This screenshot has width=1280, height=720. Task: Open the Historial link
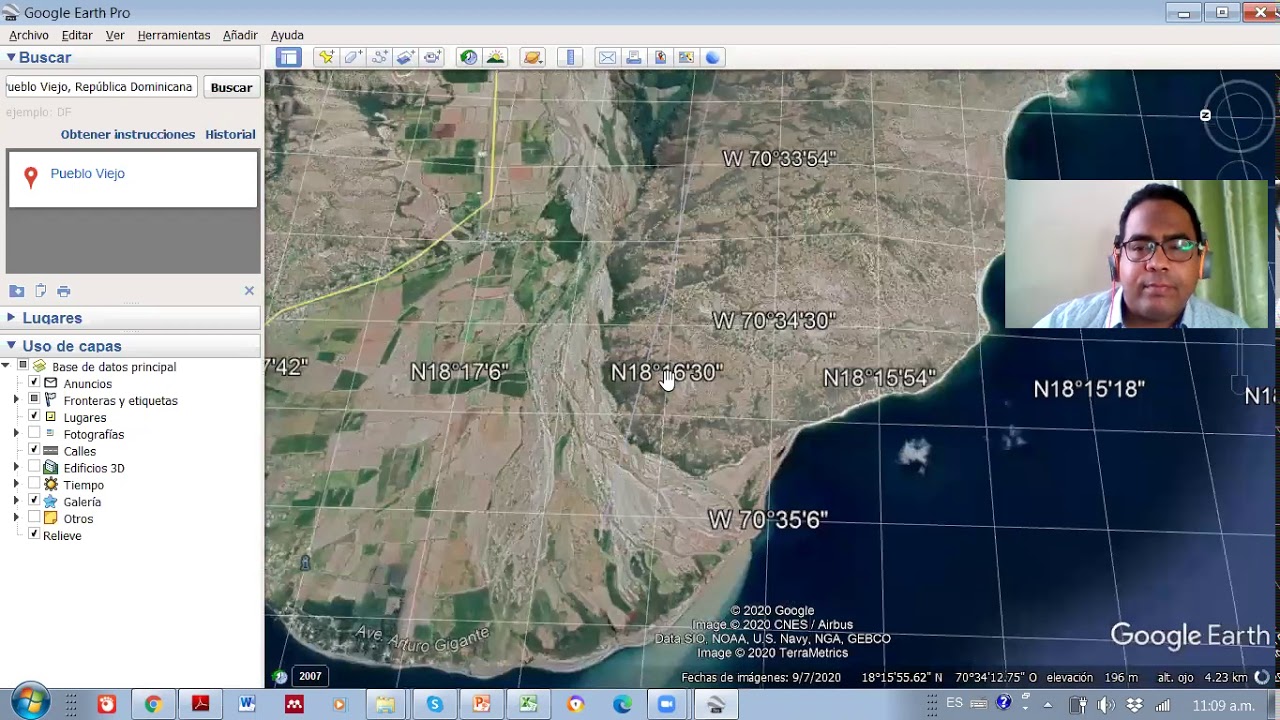click(x=230, y=134)
